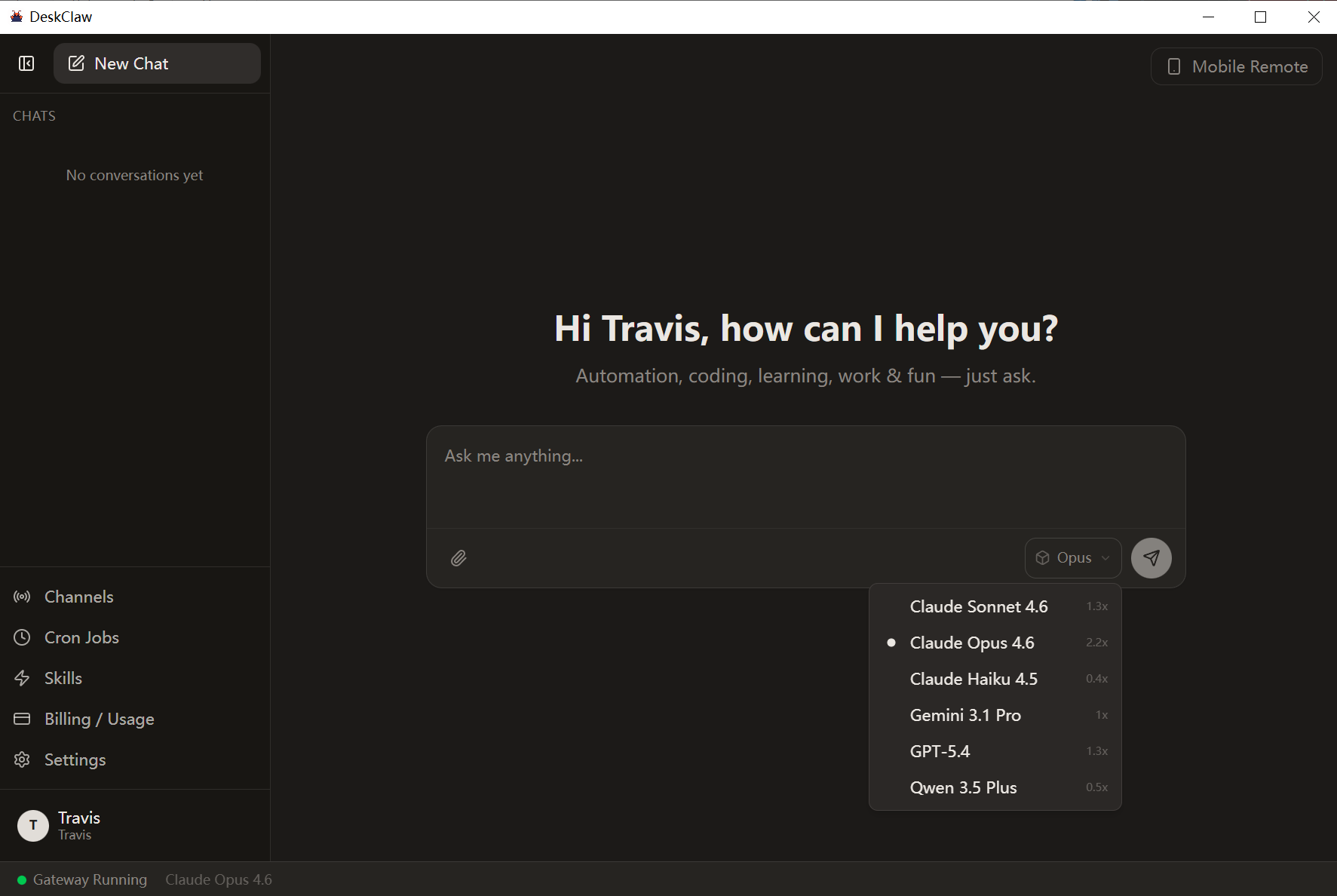Choose GPT-5.4 in the model menu
Screen dimensions: 1337x896
pyautogui.click(x=940, y=751)
